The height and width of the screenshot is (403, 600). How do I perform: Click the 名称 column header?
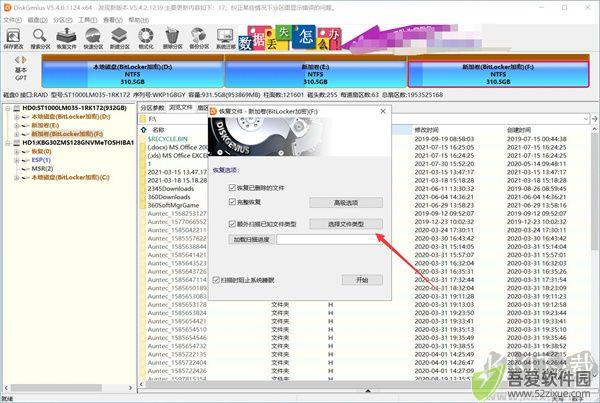tap(158, 130)
